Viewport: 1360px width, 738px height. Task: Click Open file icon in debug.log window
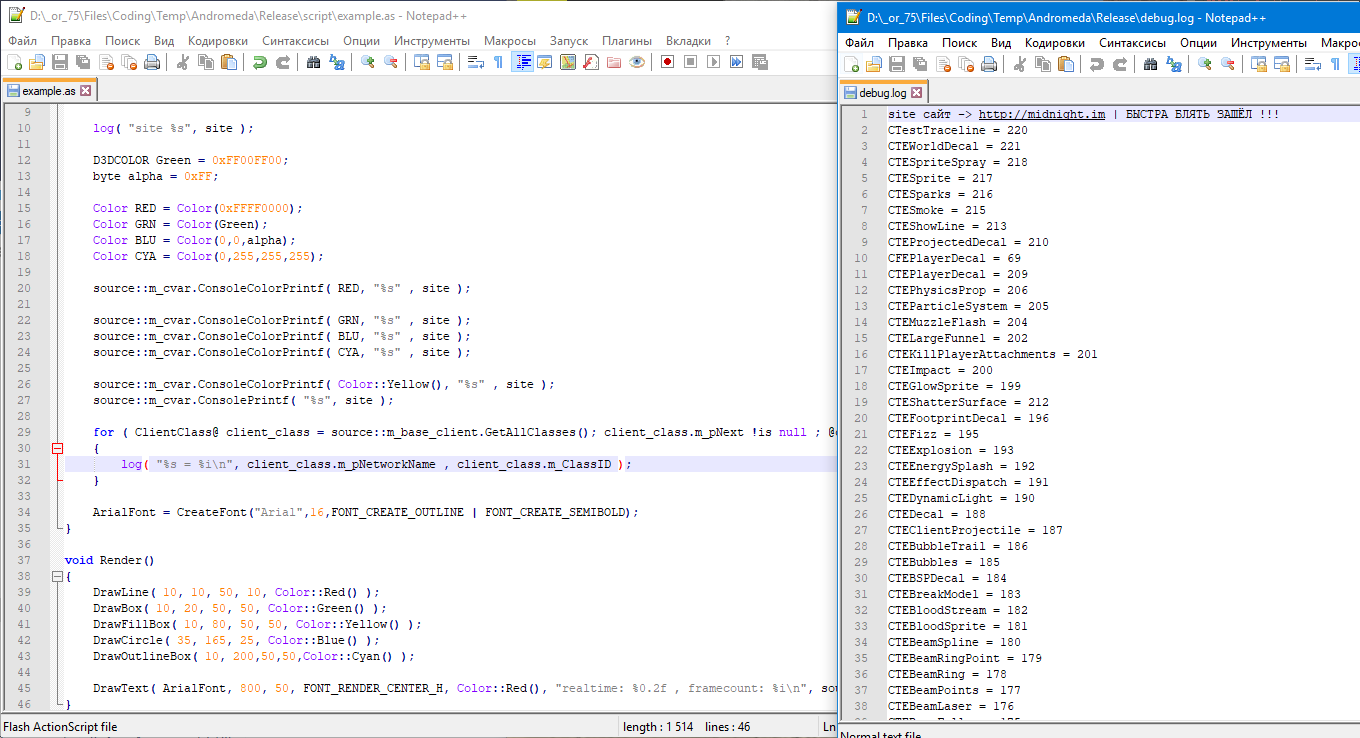[x=874, y=64]
